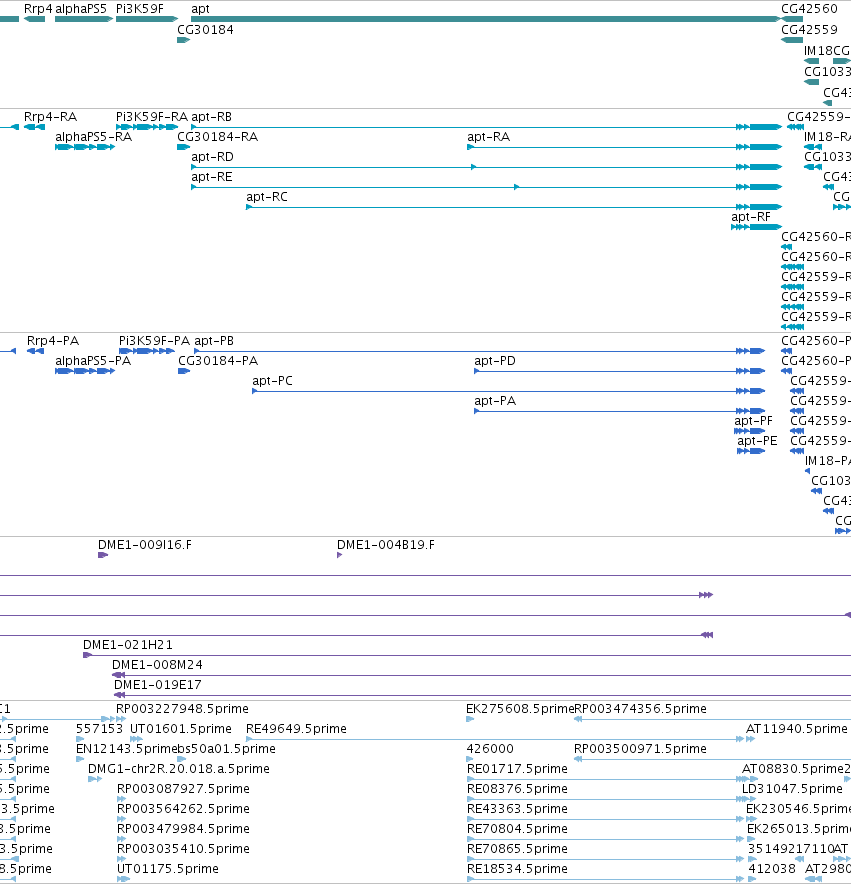Open the CG30184-RA transcript

[218, 137]
